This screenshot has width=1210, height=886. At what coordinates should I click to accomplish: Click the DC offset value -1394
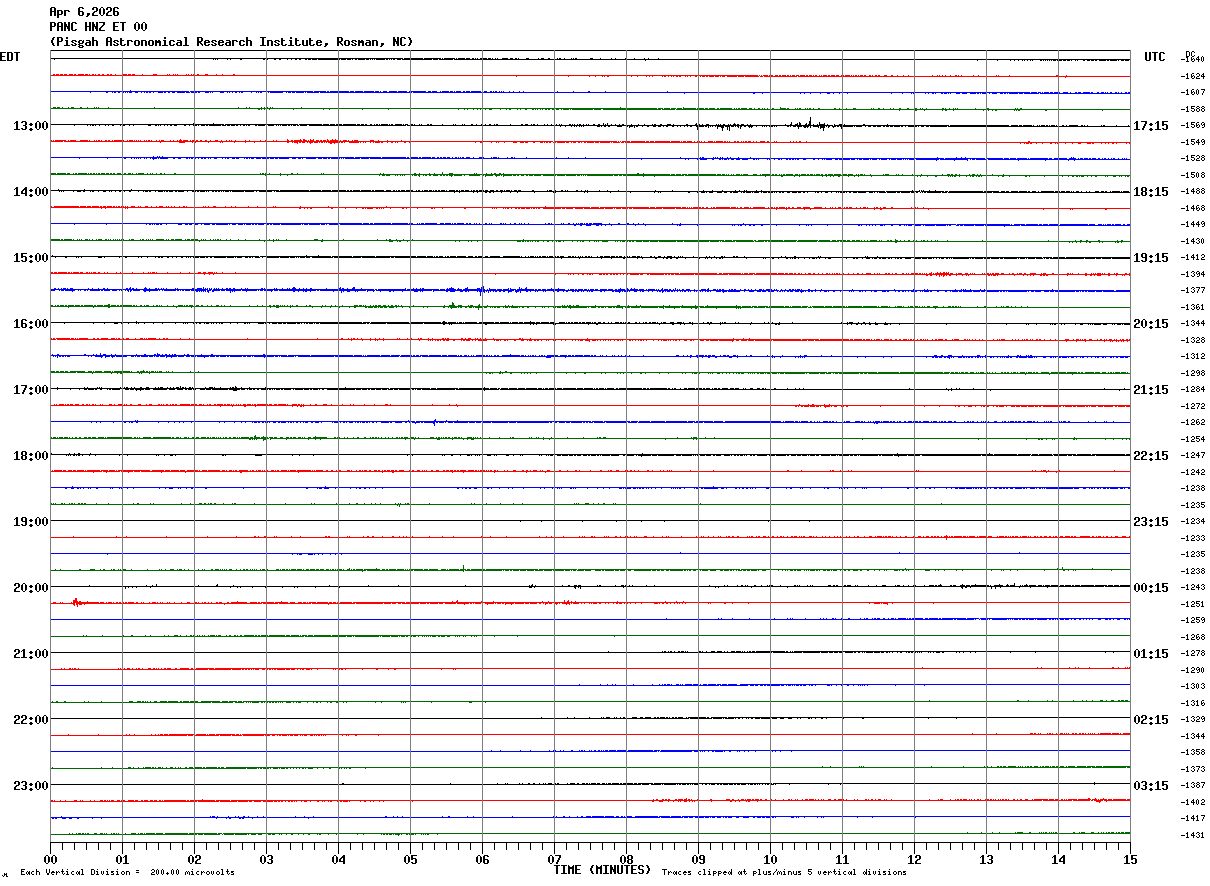click(x=1193, y=274)
